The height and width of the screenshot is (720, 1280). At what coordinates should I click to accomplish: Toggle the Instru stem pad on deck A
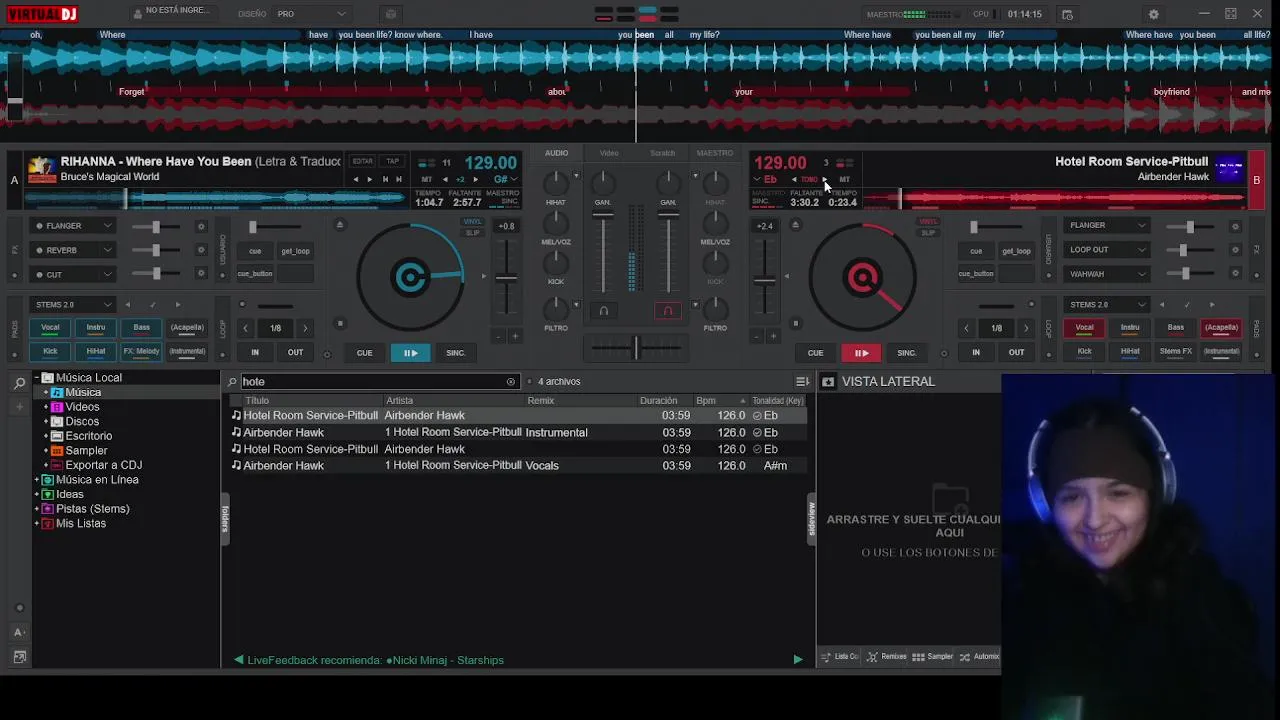pos(96,327)
